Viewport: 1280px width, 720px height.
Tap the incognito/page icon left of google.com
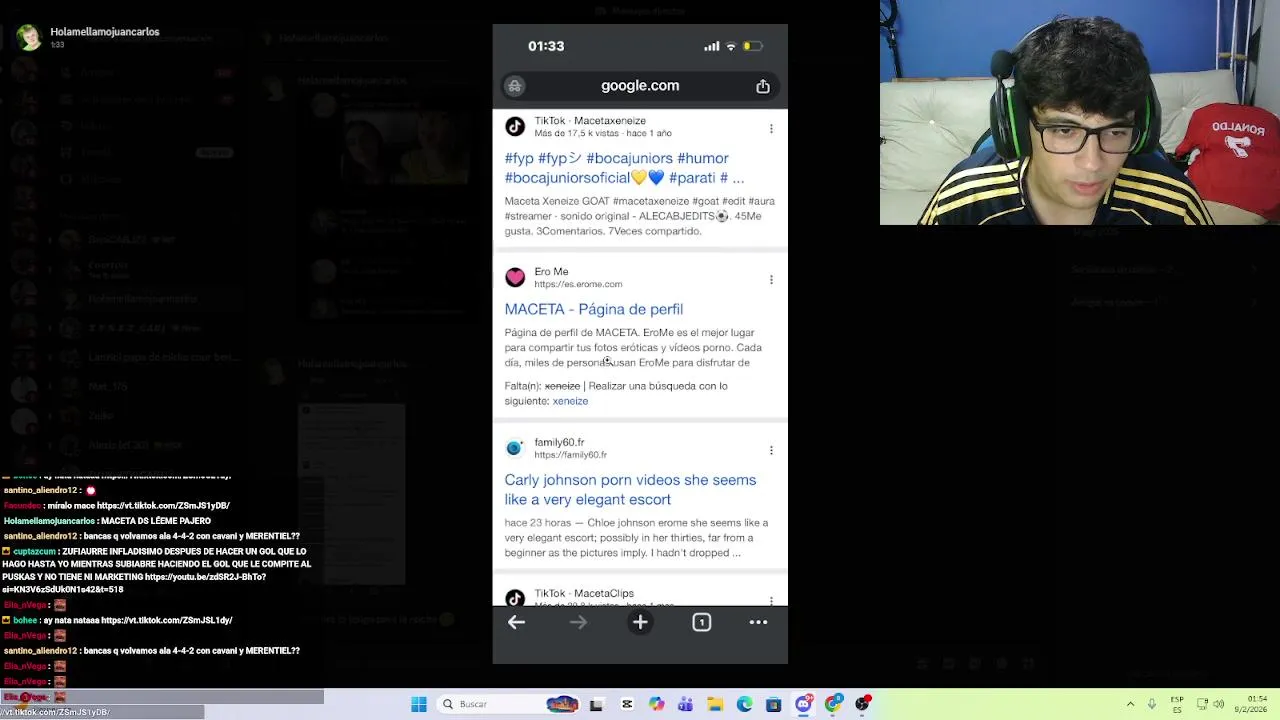[x=514, y=86]
